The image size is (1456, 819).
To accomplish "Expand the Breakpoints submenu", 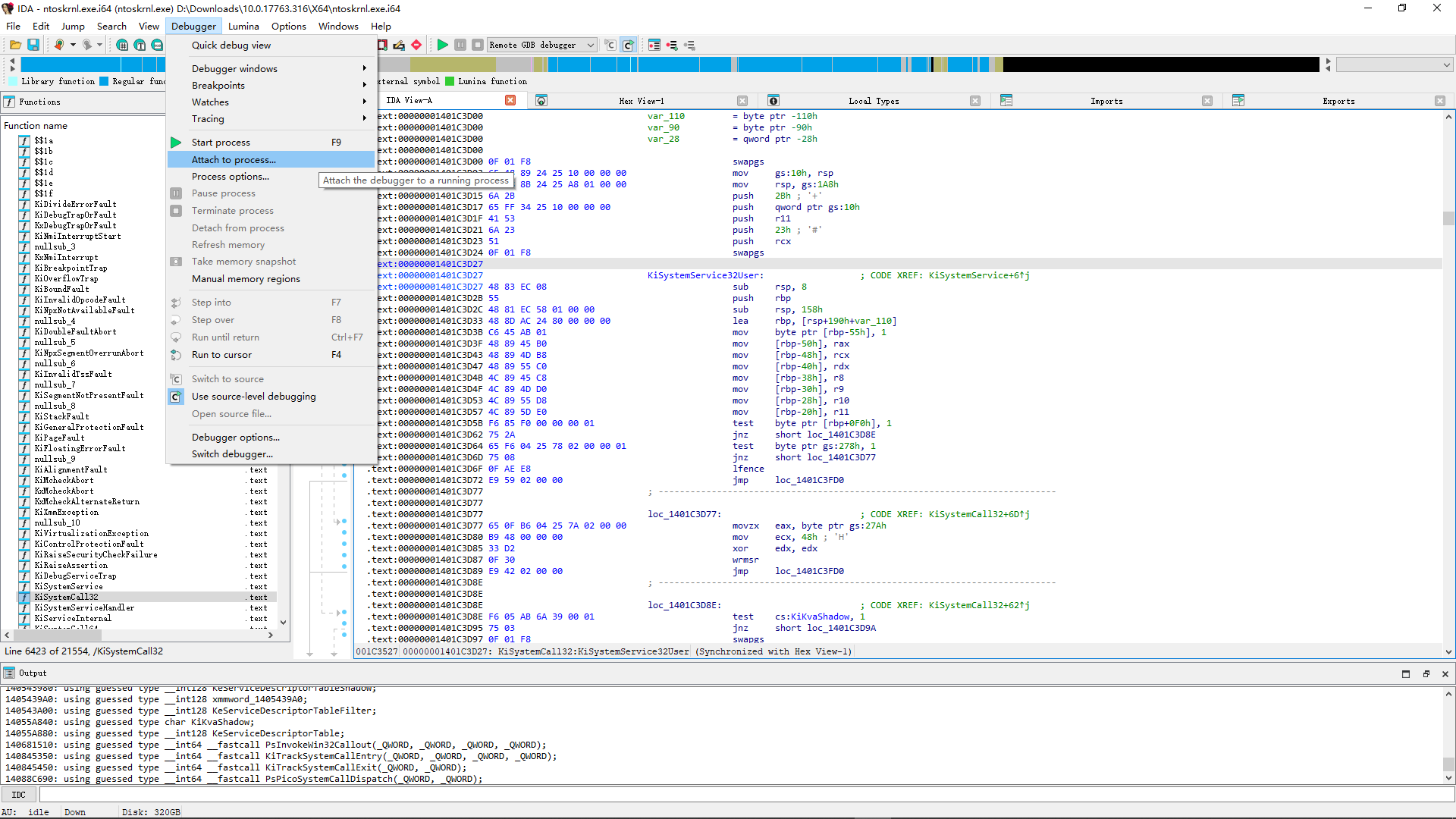I will coord(218,86).
